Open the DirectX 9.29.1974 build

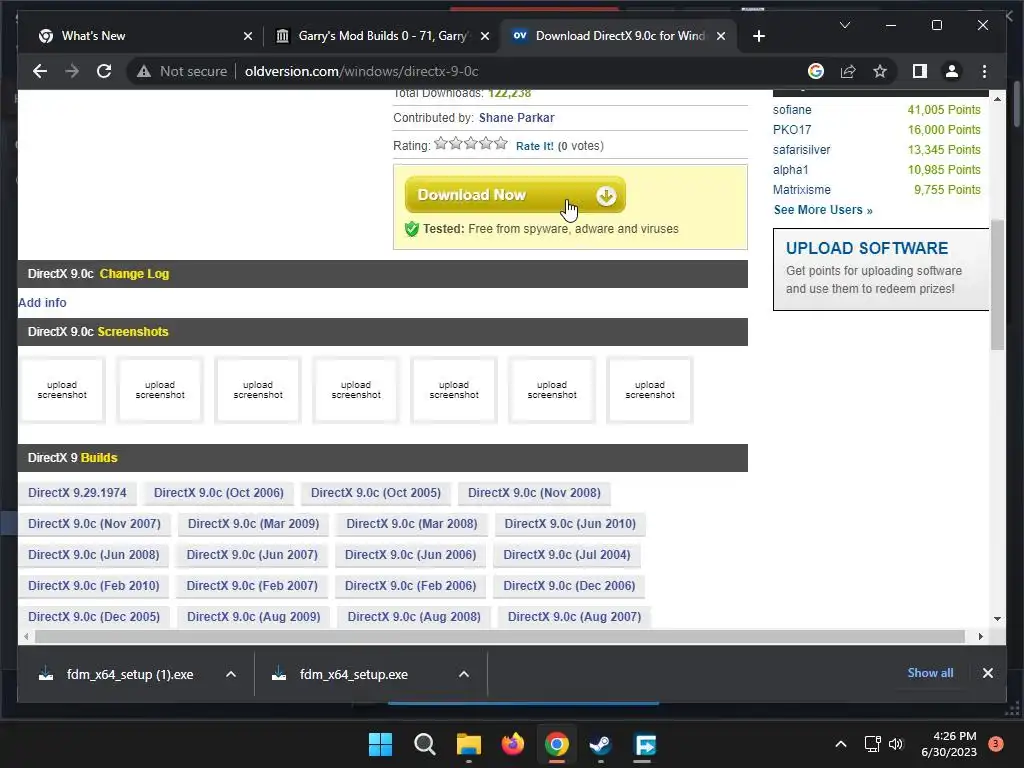[x=77, y=493]
